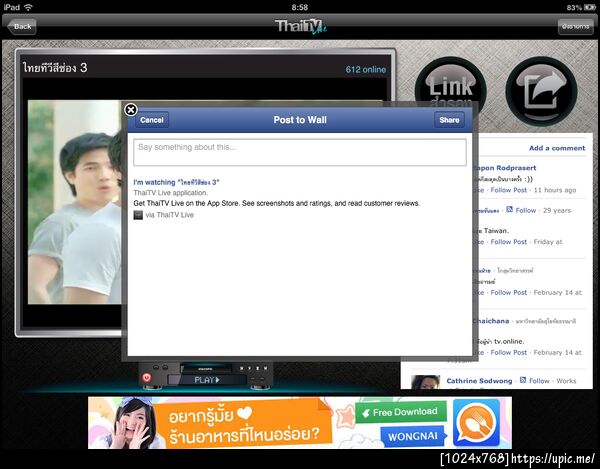Go Back using the top-left button
Screen dimensions: 600x469
22,27
